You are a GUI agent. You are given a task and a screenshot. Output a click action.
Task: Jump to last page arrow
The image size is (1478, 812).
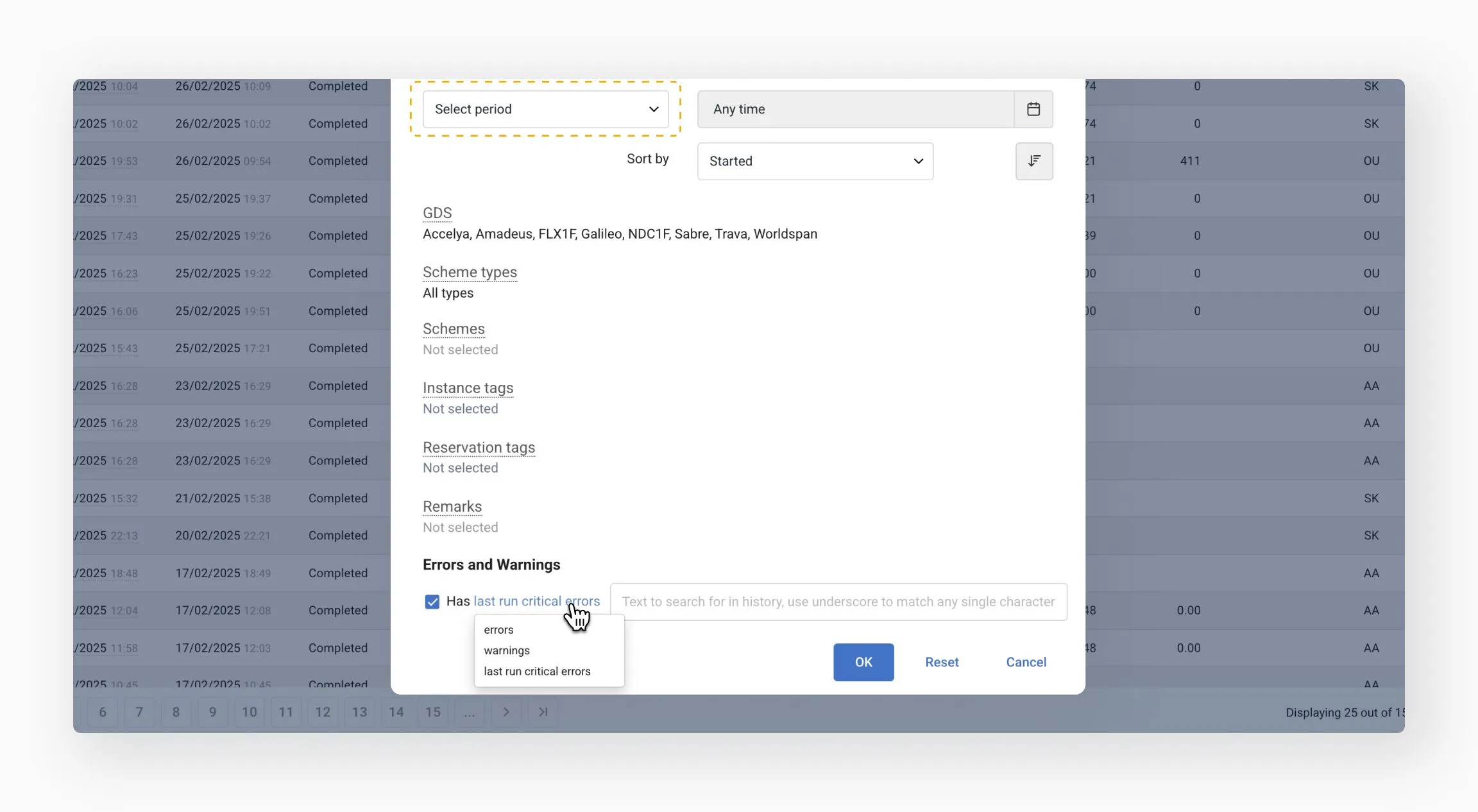[x=543, y=712]
